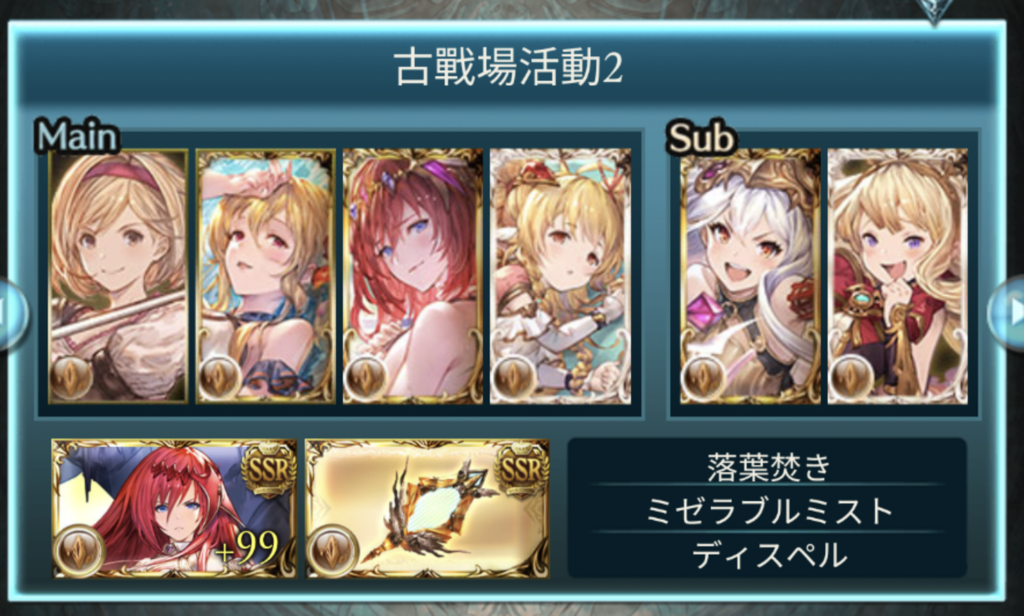The width and height of the screenshot is (1024, 616).
Task: Click the element emblem on the captain portrait
Action: pyautogui.click(x=71, y=376)
